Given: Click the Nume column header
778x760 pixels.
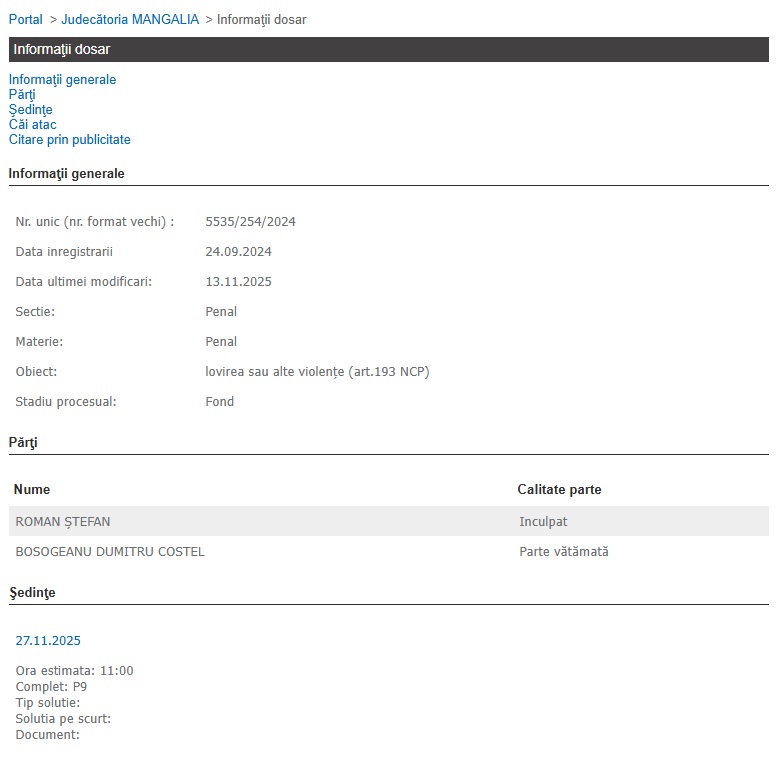Looking at the screenshot, I should tap(32, 489).
